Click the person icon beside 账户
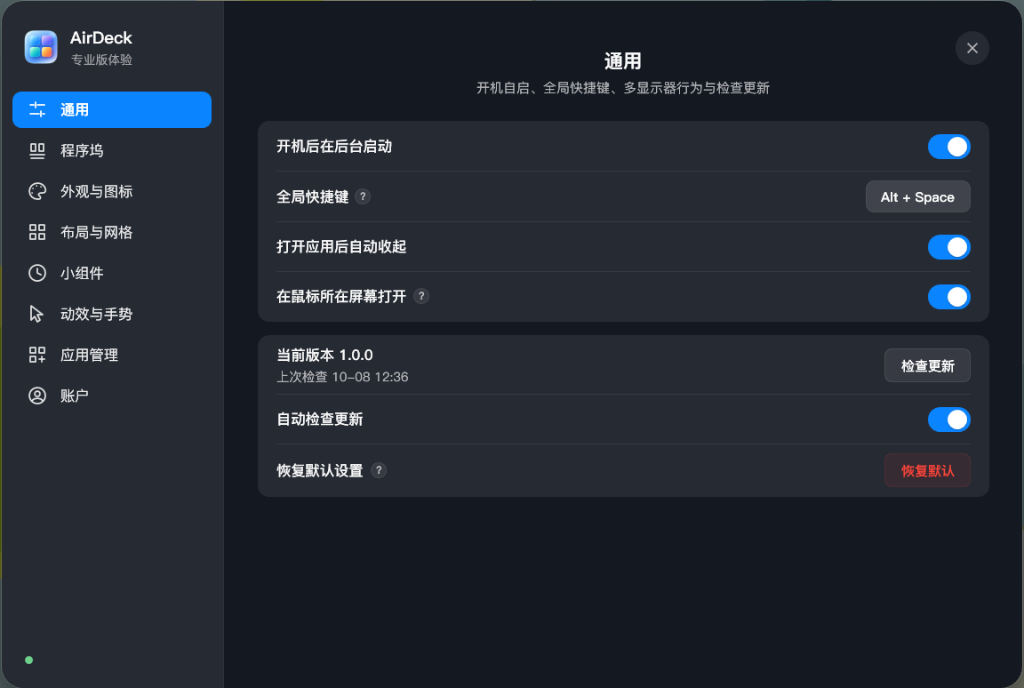 (37, 396)
